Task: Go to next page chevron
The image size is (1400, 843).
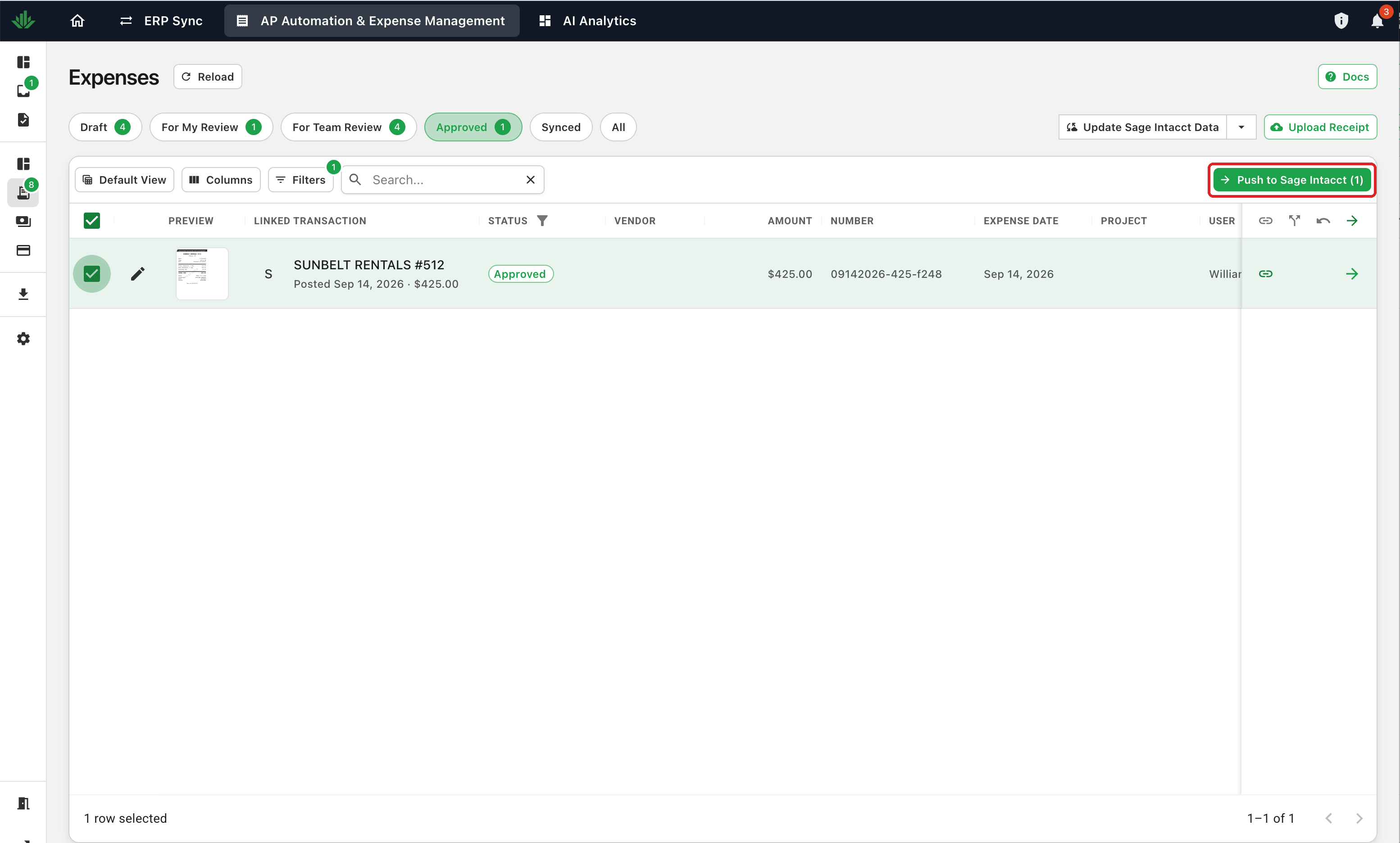Action: 1359,818
